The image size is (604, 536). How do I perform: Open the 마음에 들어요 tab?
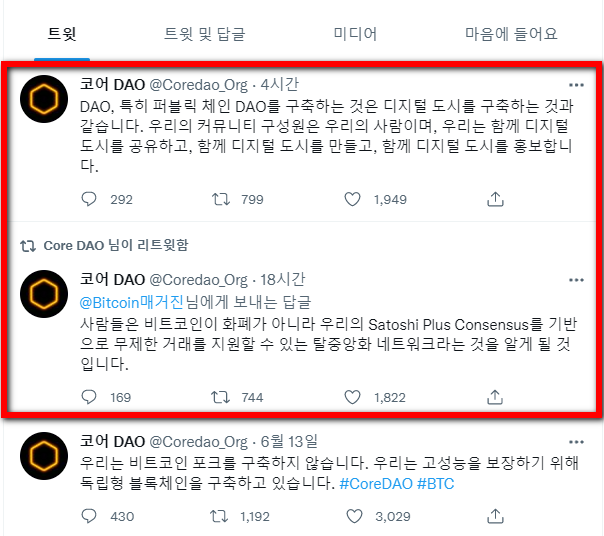coord(511,34)
